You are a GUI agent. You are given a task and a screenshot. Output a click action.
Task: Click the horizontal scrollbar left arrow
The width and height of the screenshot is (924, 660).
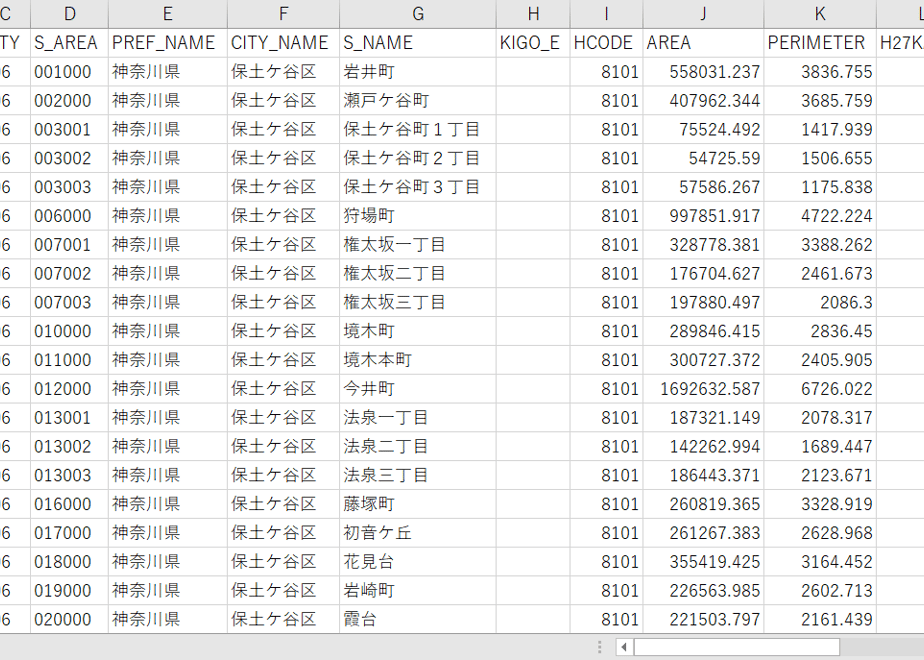pyautogui.click(x=624, y=647)
